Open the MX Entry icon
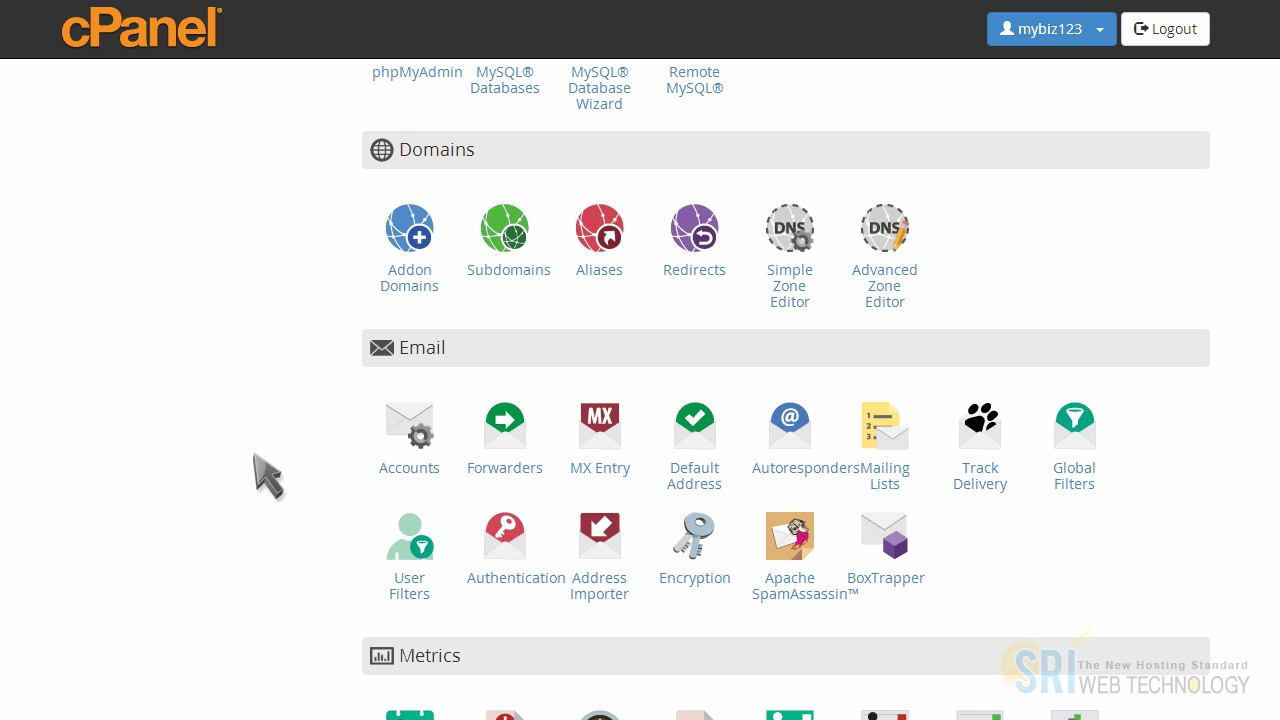Screen dimensions: 1280x720 599,427
